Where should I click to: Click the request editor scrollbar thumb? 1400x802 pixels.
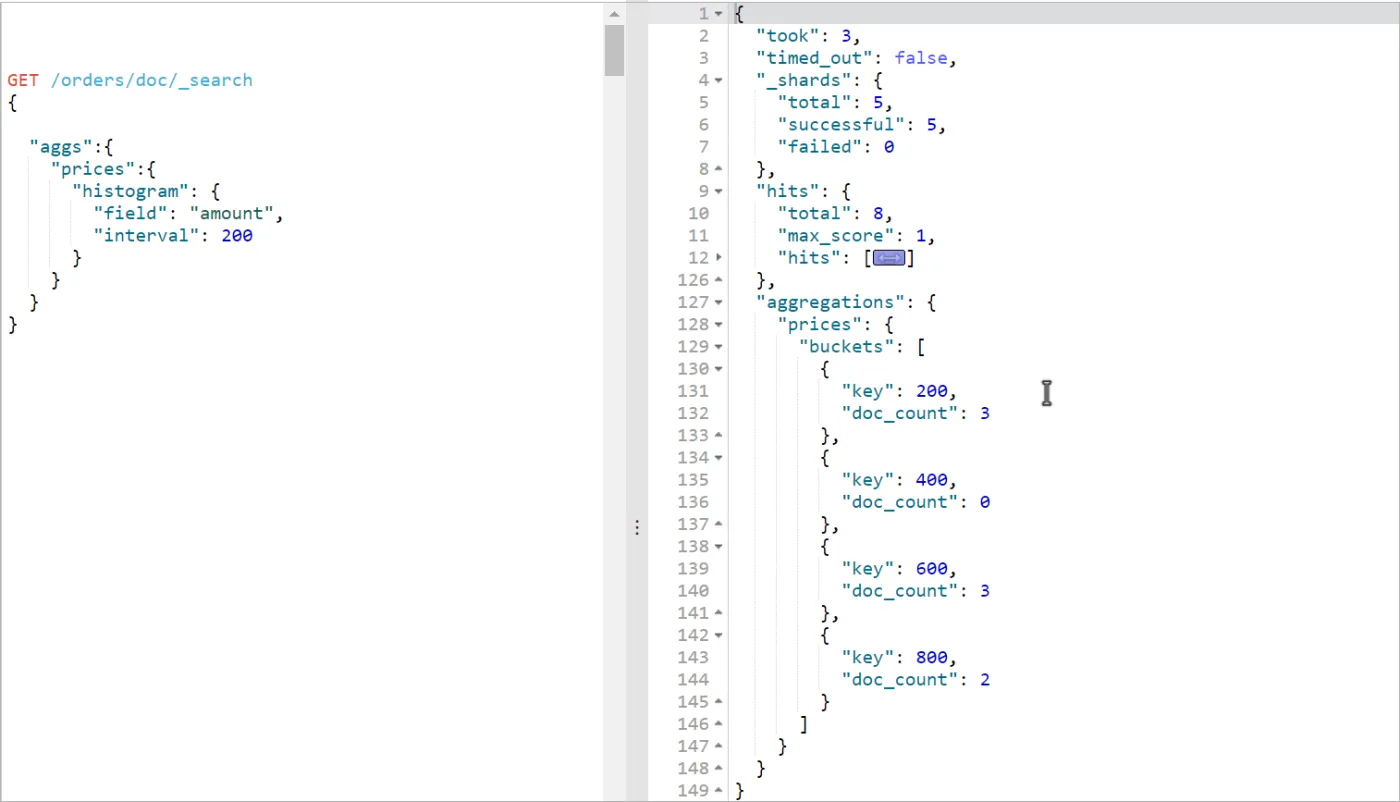coord(614,50)
